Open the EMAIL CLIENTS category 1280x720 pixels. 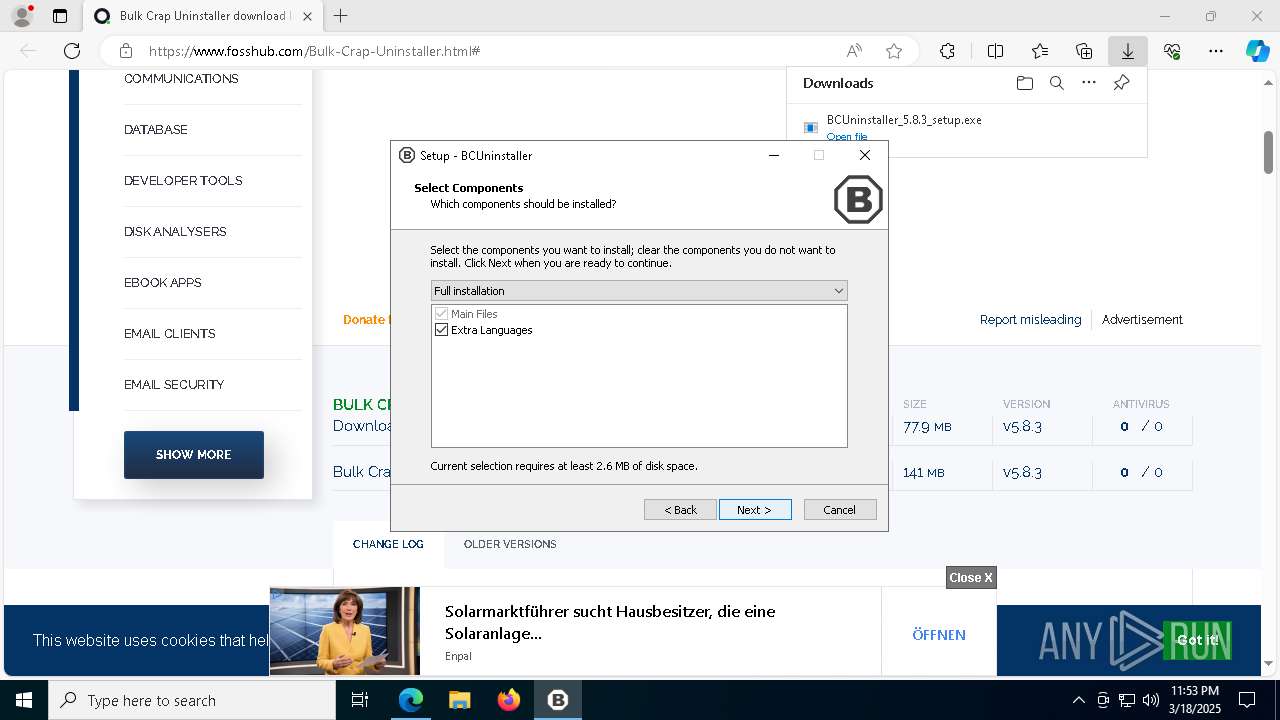click(170, 334)
